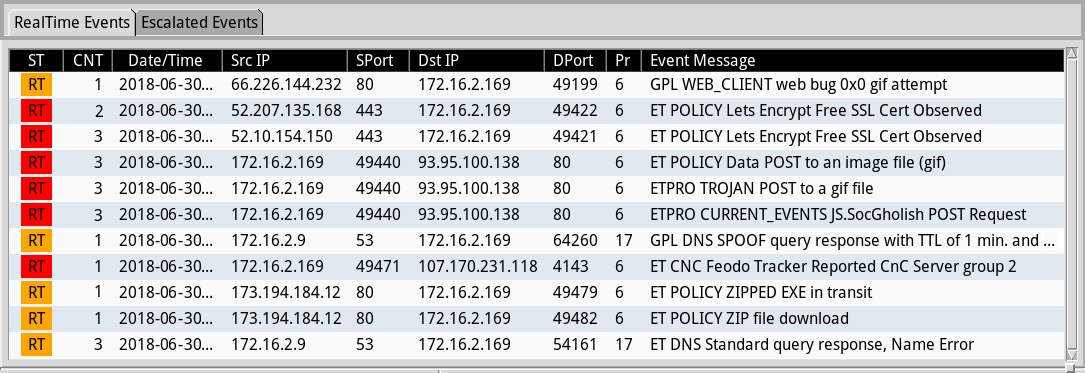Viewport: 1085px width, 373px height.
Task: Click source IP 52.207.135.168
Action: 286,110
